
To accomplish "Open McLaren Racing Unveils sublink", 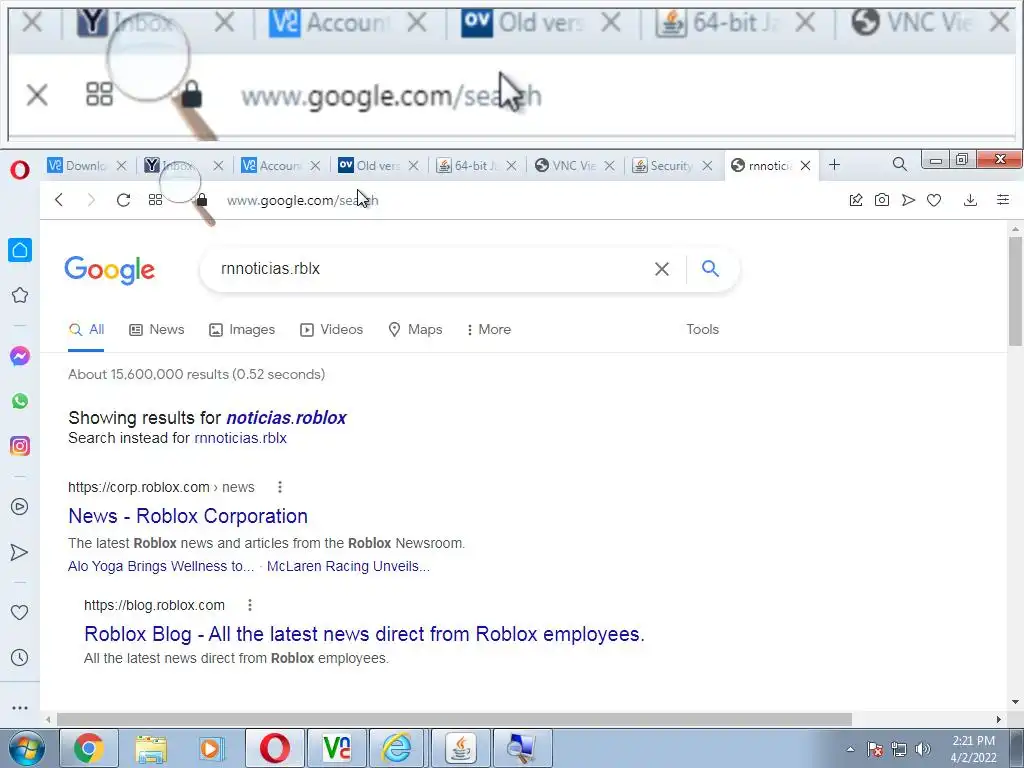I will [x=348, y=566].
